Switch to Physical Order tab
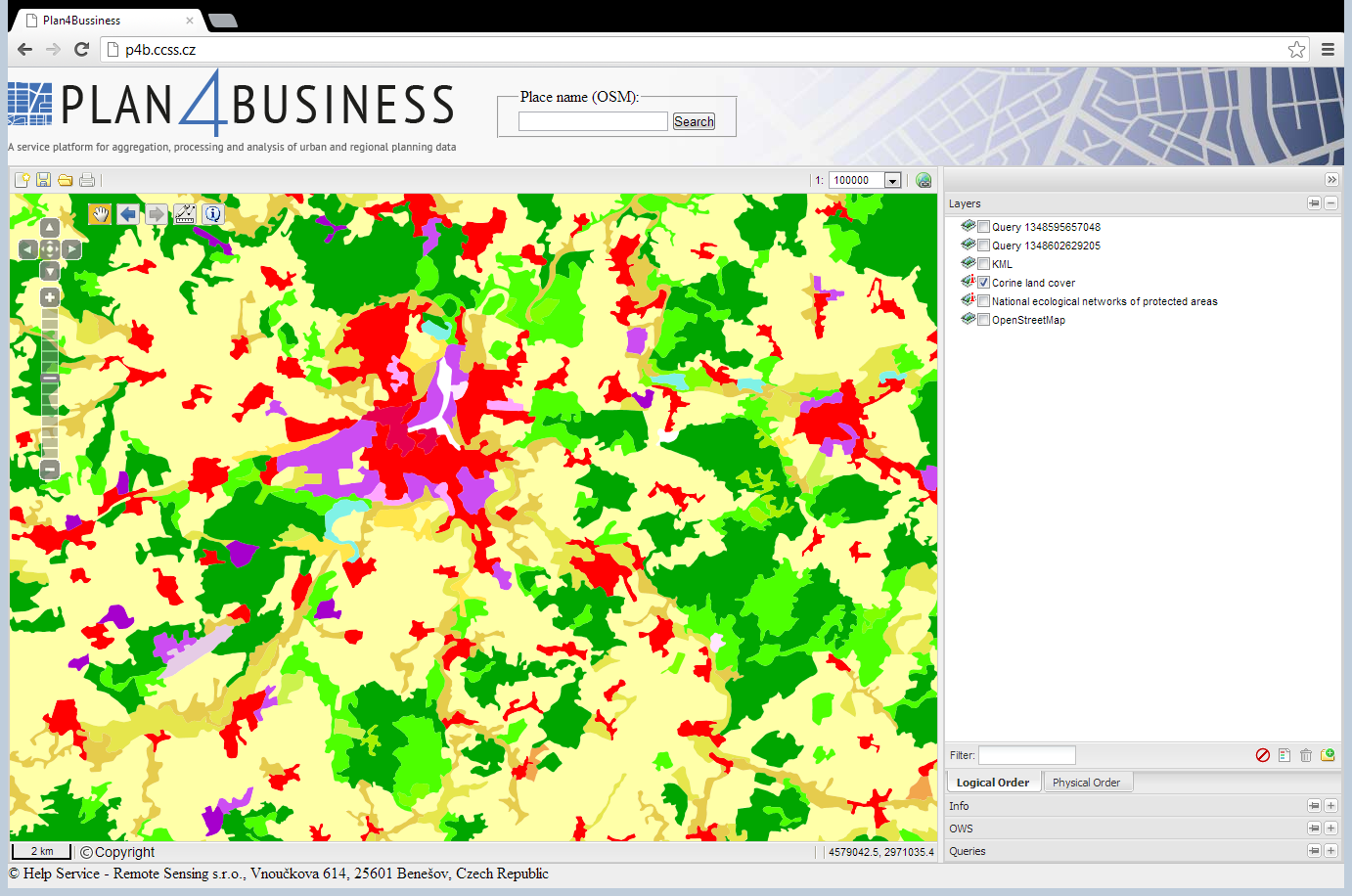This screenshot has width=1352, height=896. tap(1086, 783)
